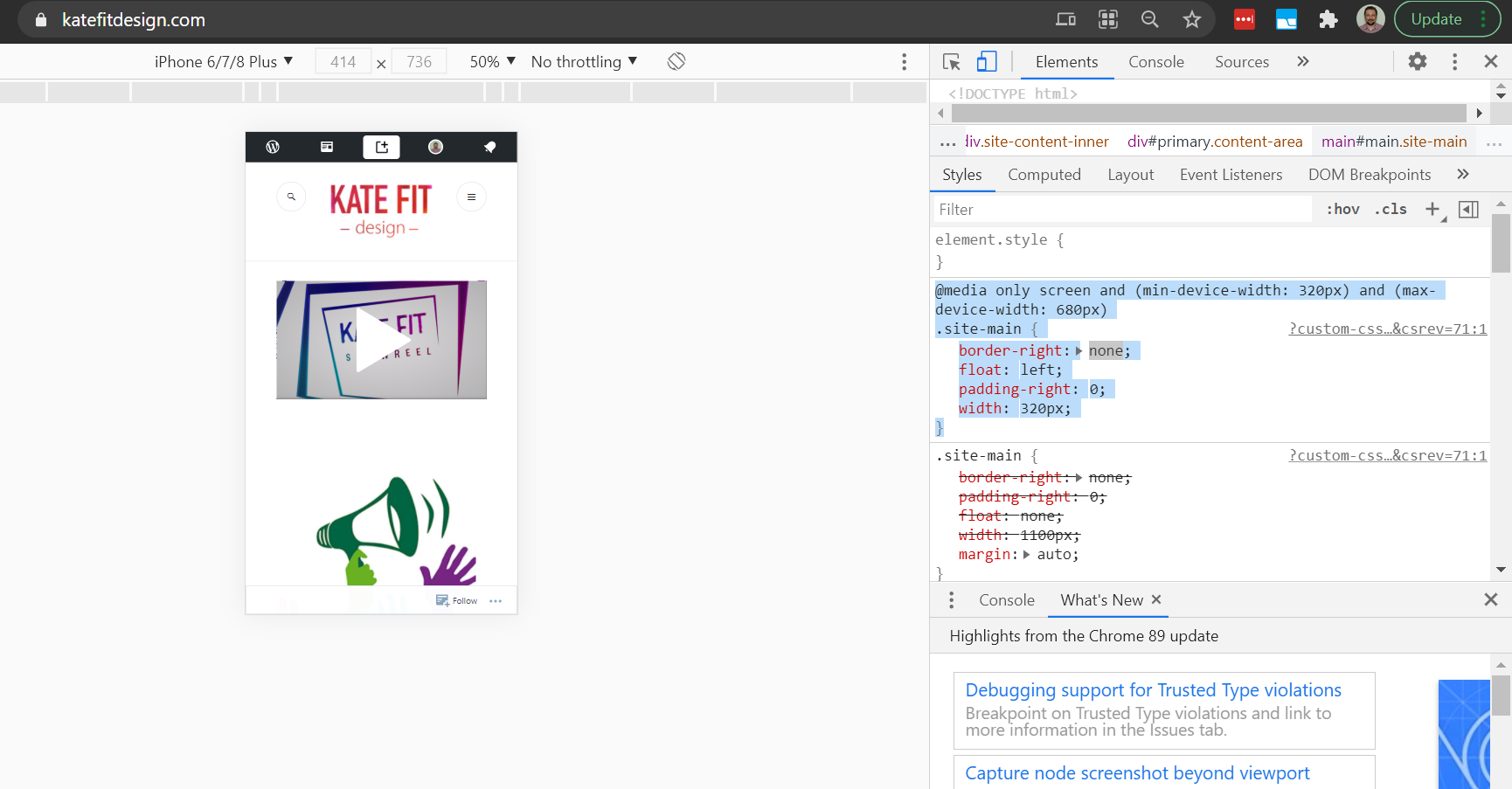Open the No throttling dropdown
This screenshot has height=789, width=1512.
pyautogui.click(x=584, y=62)
